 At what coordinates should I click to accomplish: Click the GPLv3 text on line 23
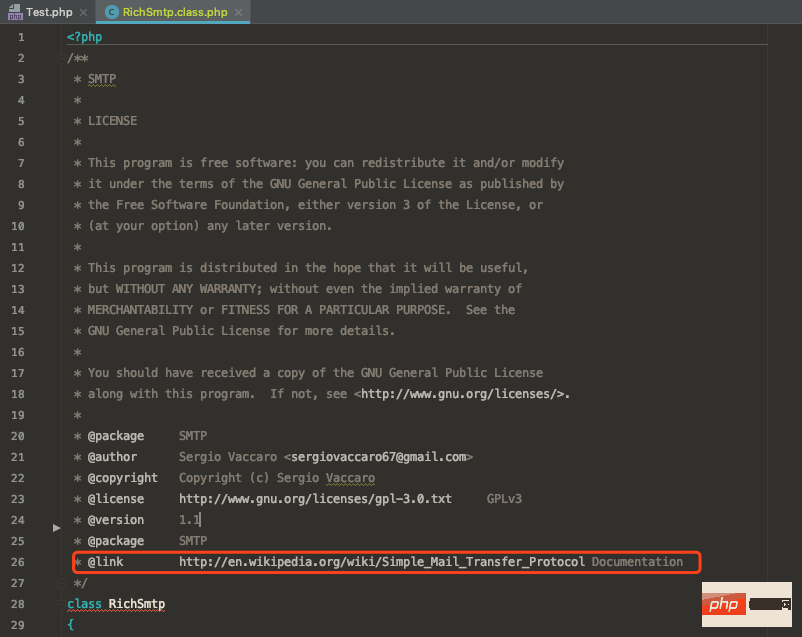point(504,499)
